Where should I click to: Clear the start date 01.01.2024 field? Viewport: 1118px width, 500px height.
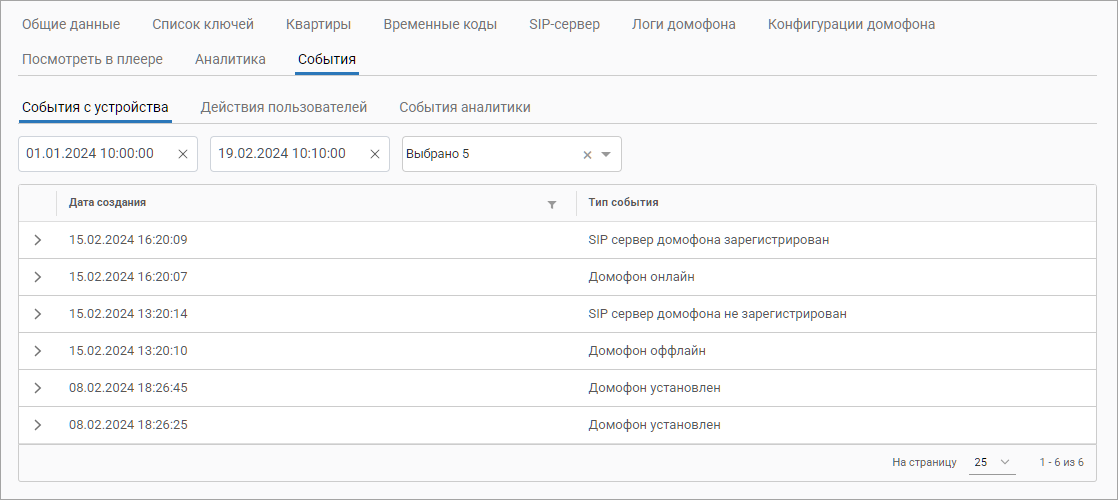coord(183,154)
